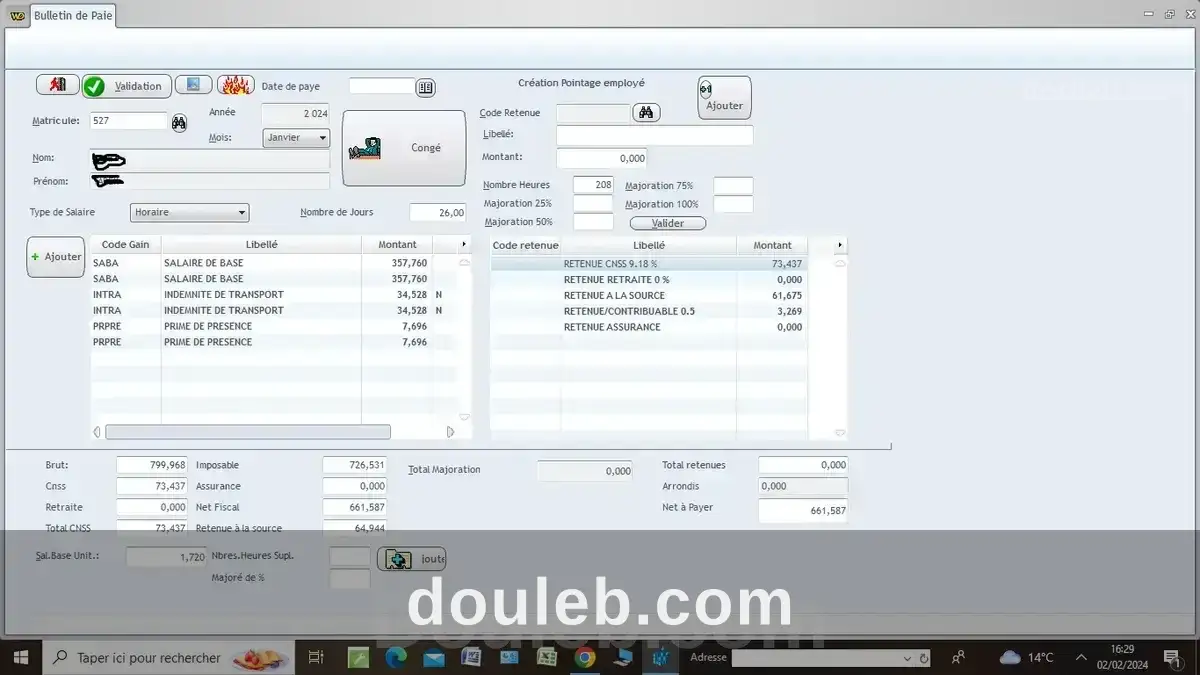Click the flame icon button

pyautogui.click(x=235, y=85)
